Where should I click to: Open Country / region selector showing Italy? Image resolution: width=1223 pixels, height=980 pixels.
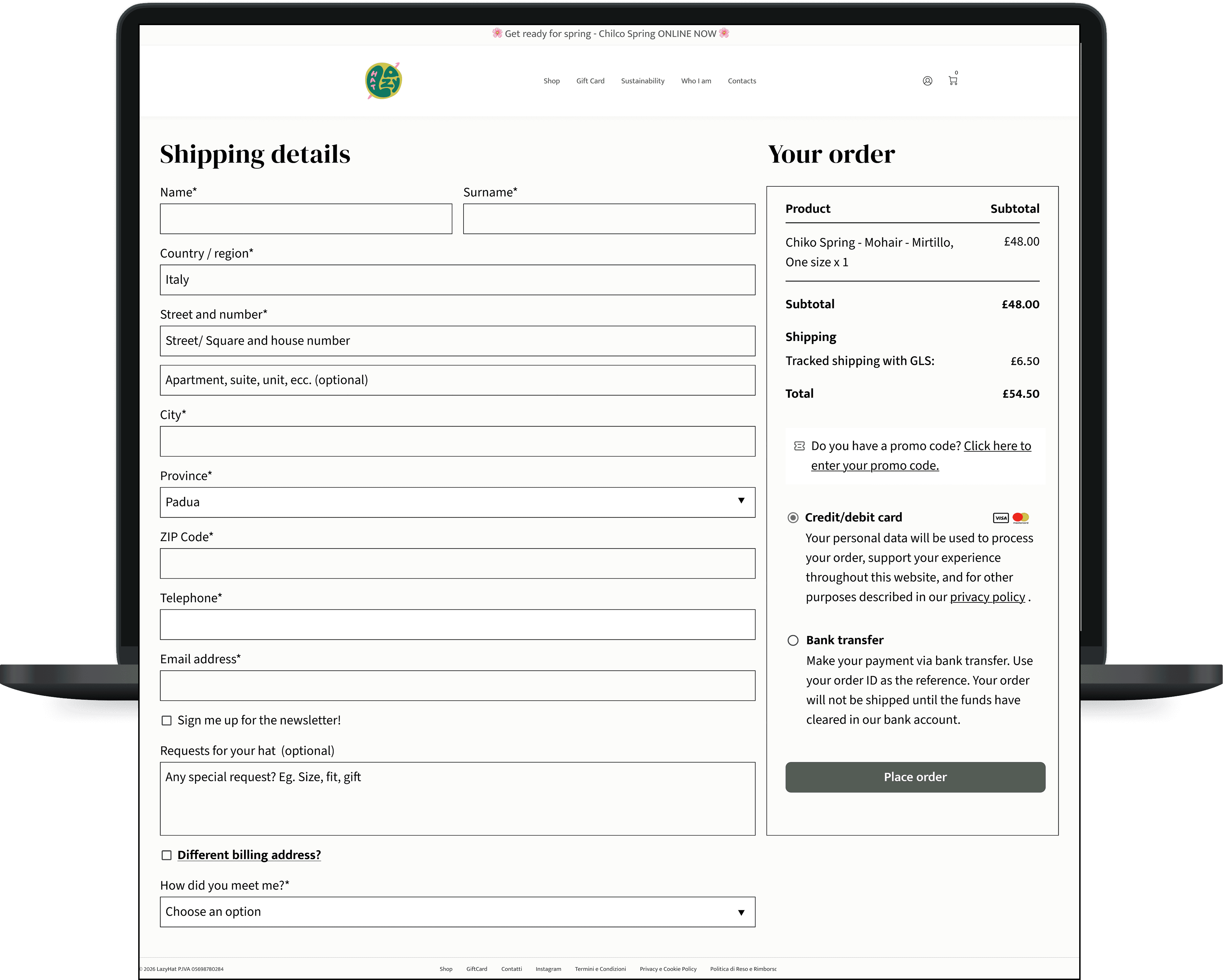[x=457, y=280]
